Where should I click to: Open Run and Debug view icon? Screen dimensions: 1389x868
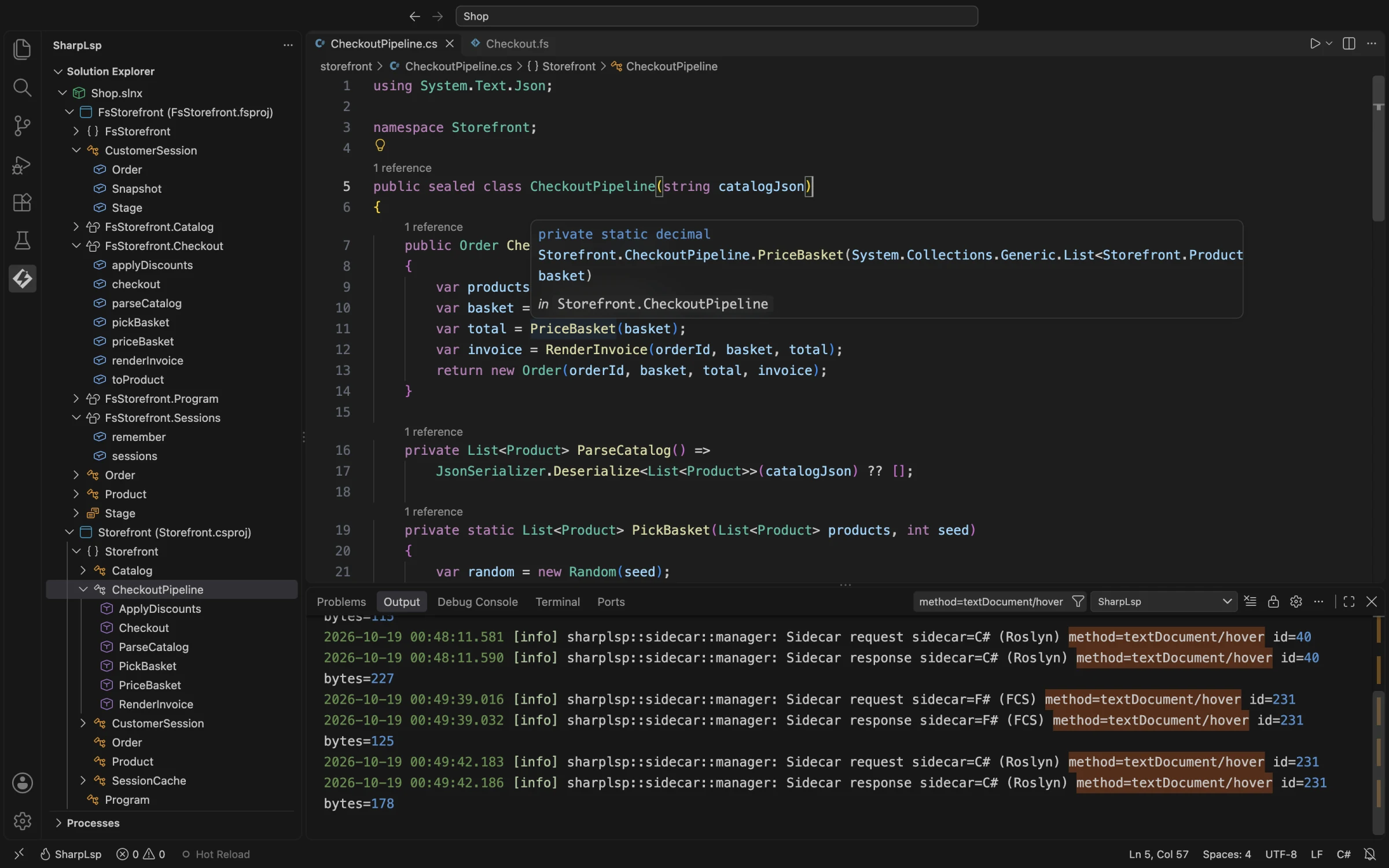pos(22,165)
